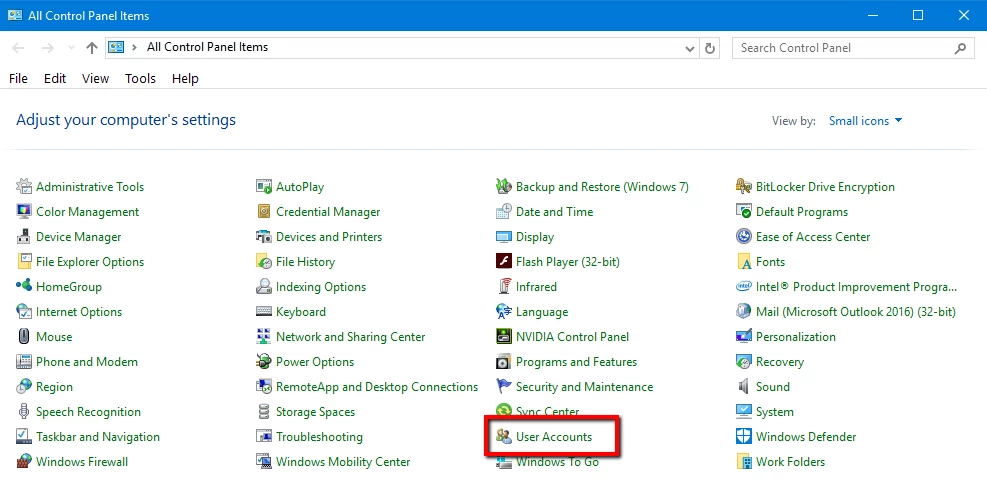Open the View by Small icons dropdown
Image resolution: width=987 pixels, height=487 pixels.
[866, 121]
